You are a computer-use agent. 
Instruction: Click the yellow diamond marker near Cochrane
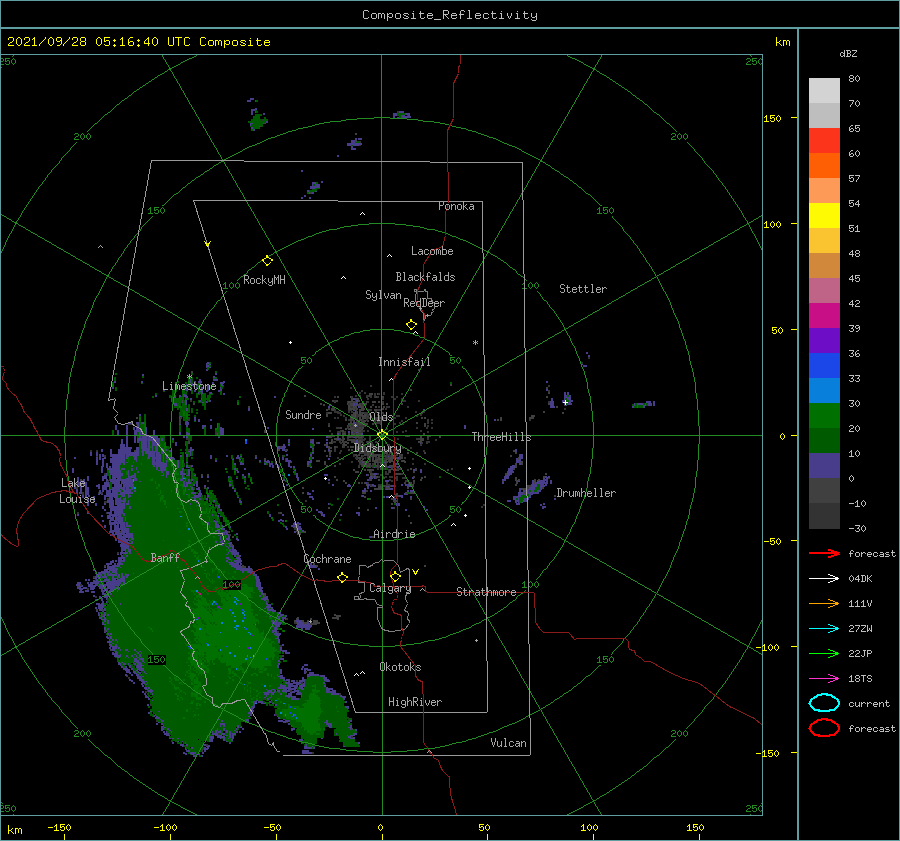(342, 577)
